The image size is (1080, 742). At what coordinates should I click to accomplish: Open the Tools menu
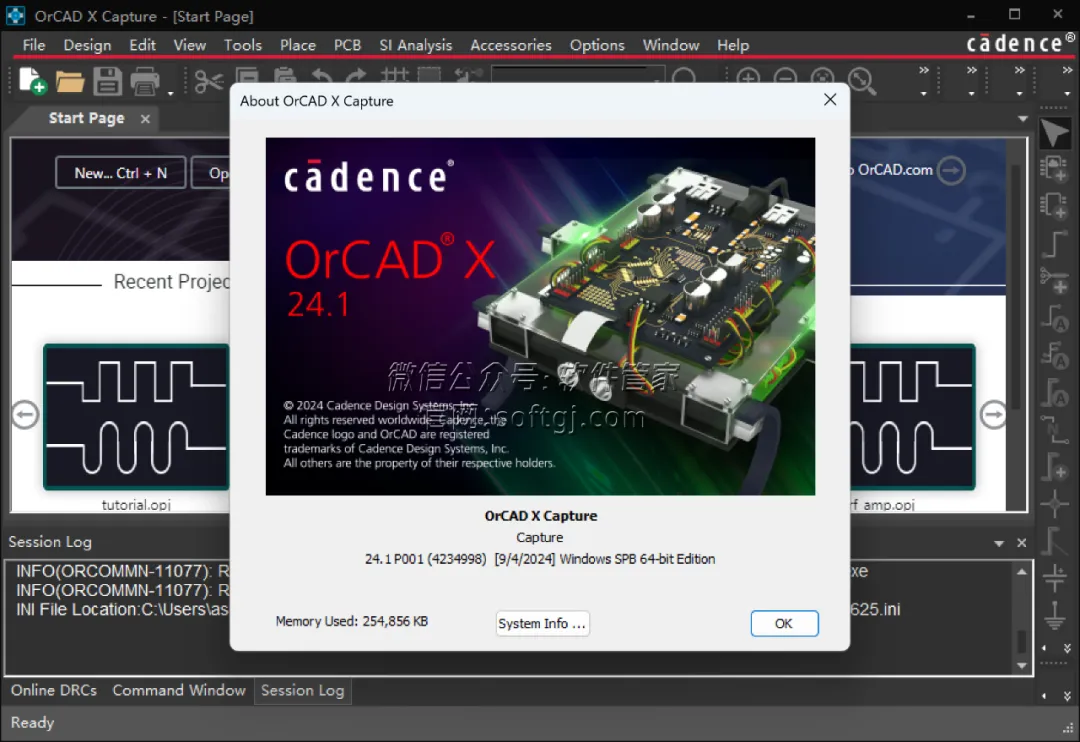[x=242, y=45]
